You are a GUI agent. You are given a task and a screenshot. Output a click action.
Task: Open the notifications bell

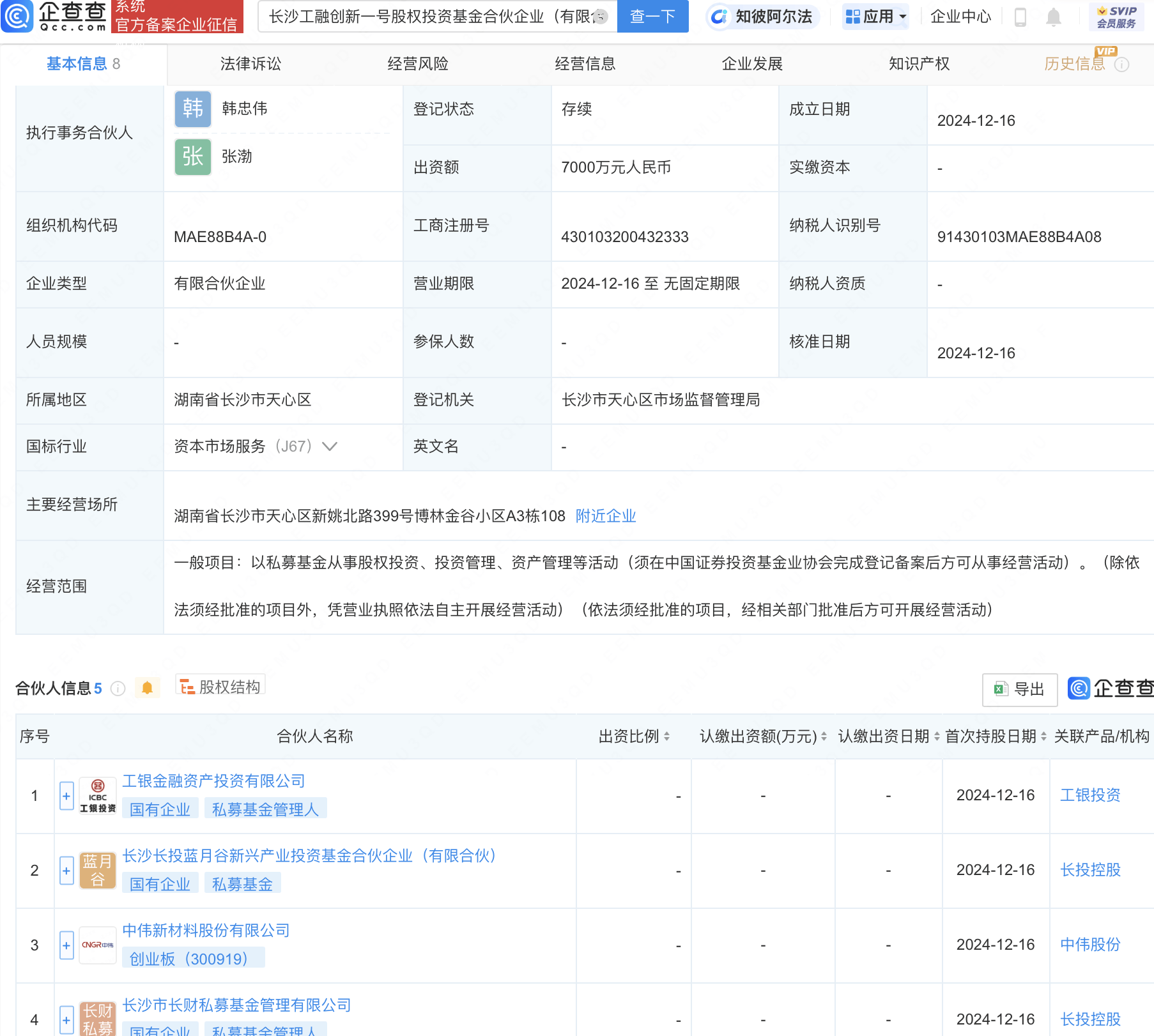click(1054, 17)
